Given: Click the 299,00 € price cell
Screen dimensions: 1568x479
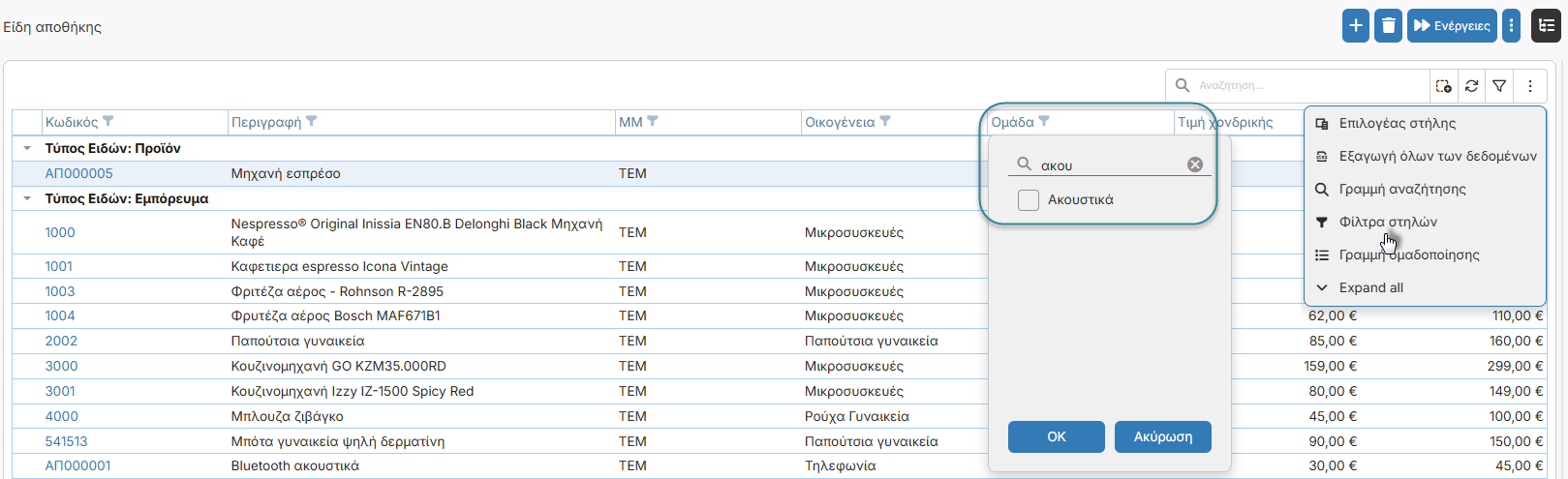Looking at the screenshot, I should tap(1515, 366).
